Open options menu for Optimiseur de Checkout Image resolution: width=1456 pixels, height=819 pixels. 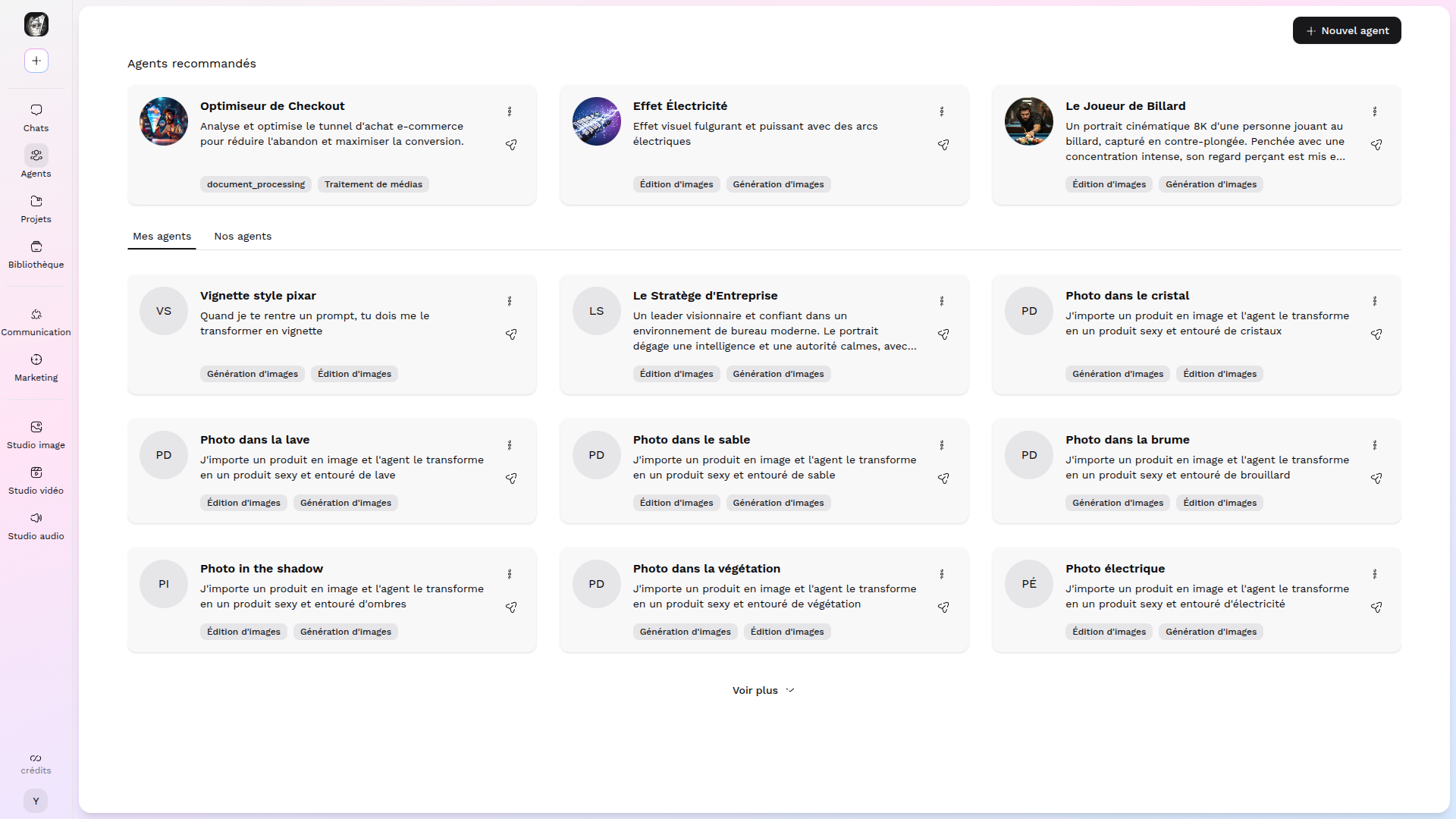coord(510,111)
